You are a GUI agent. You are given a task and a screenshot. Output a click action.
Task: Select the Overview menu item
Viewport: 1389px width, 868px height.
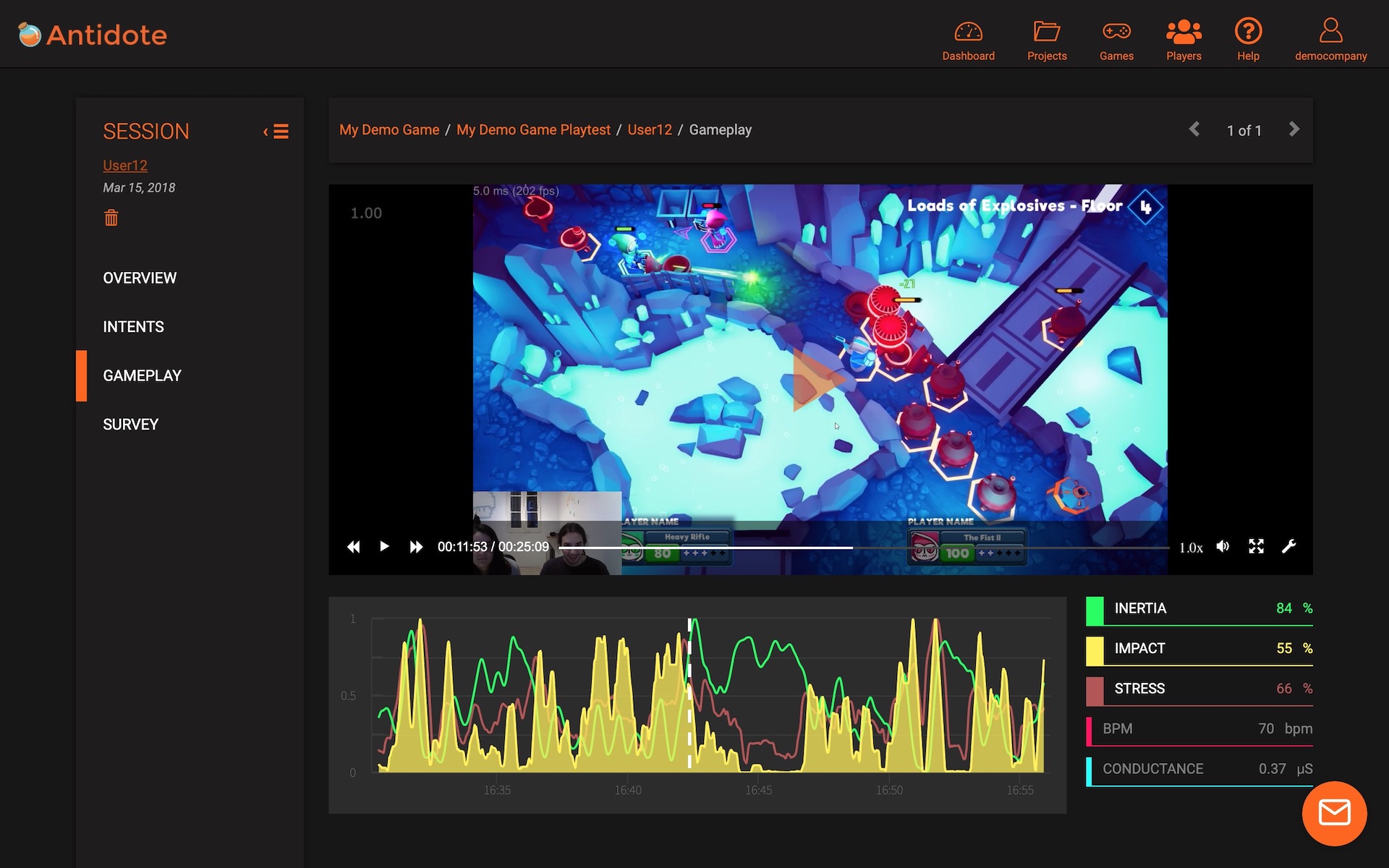140,278
